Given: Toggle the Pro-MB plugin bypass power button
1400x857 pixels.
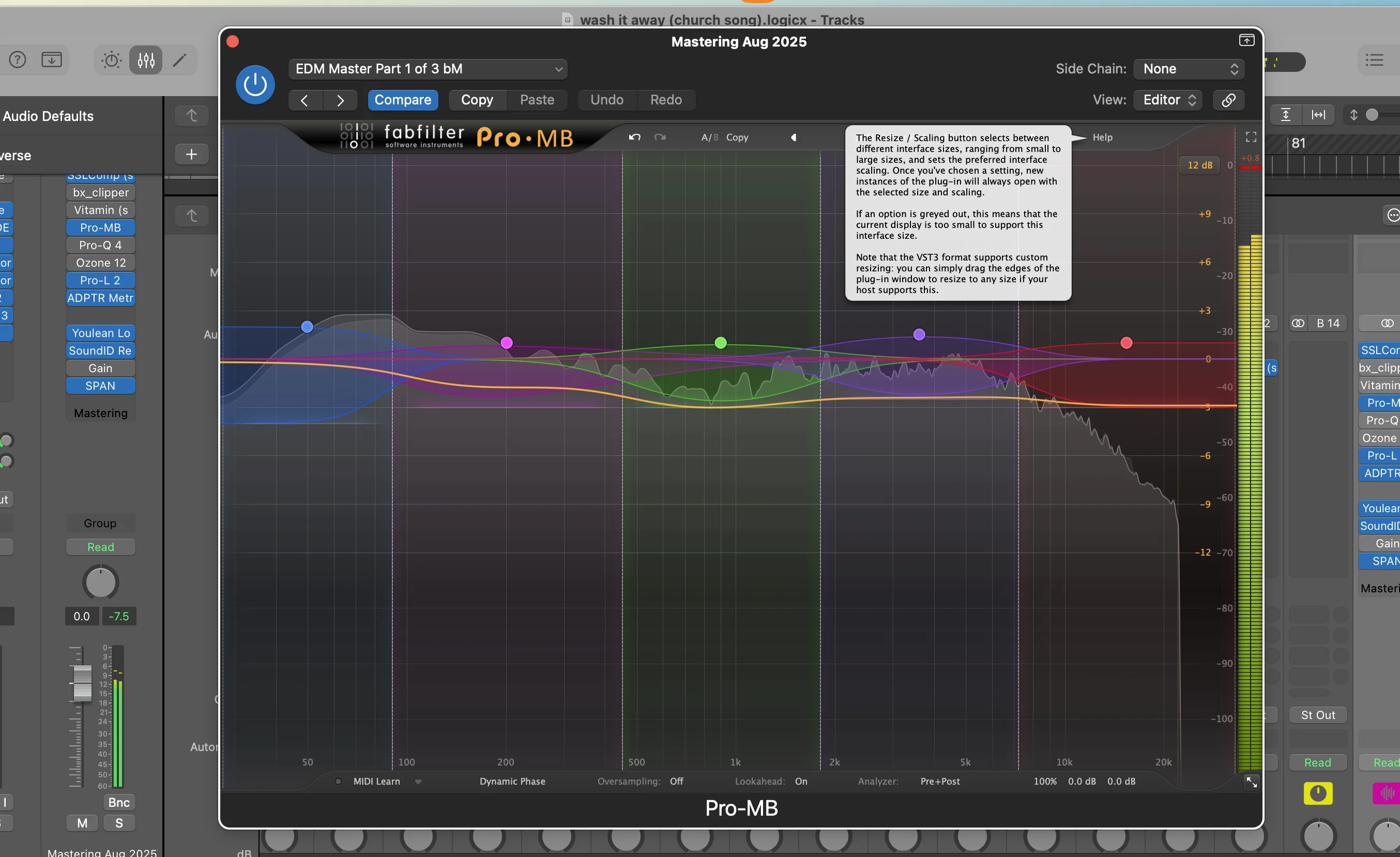Looking at the screenshot, I should pyautogui.click(x=255, y=84).
